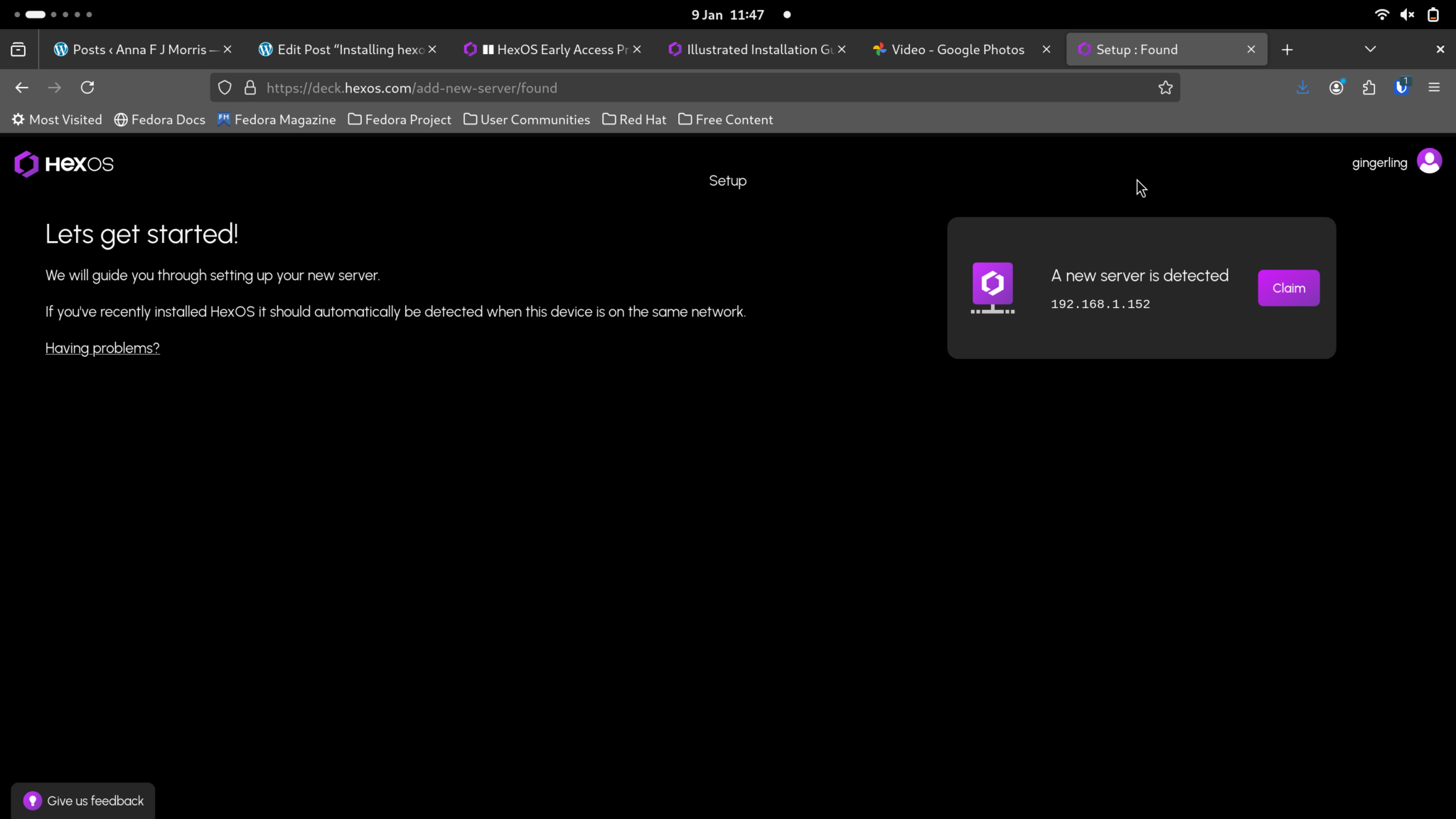1456x819 pixels.
Task: Click the Give us feedback button
Action: click(82, 800)
